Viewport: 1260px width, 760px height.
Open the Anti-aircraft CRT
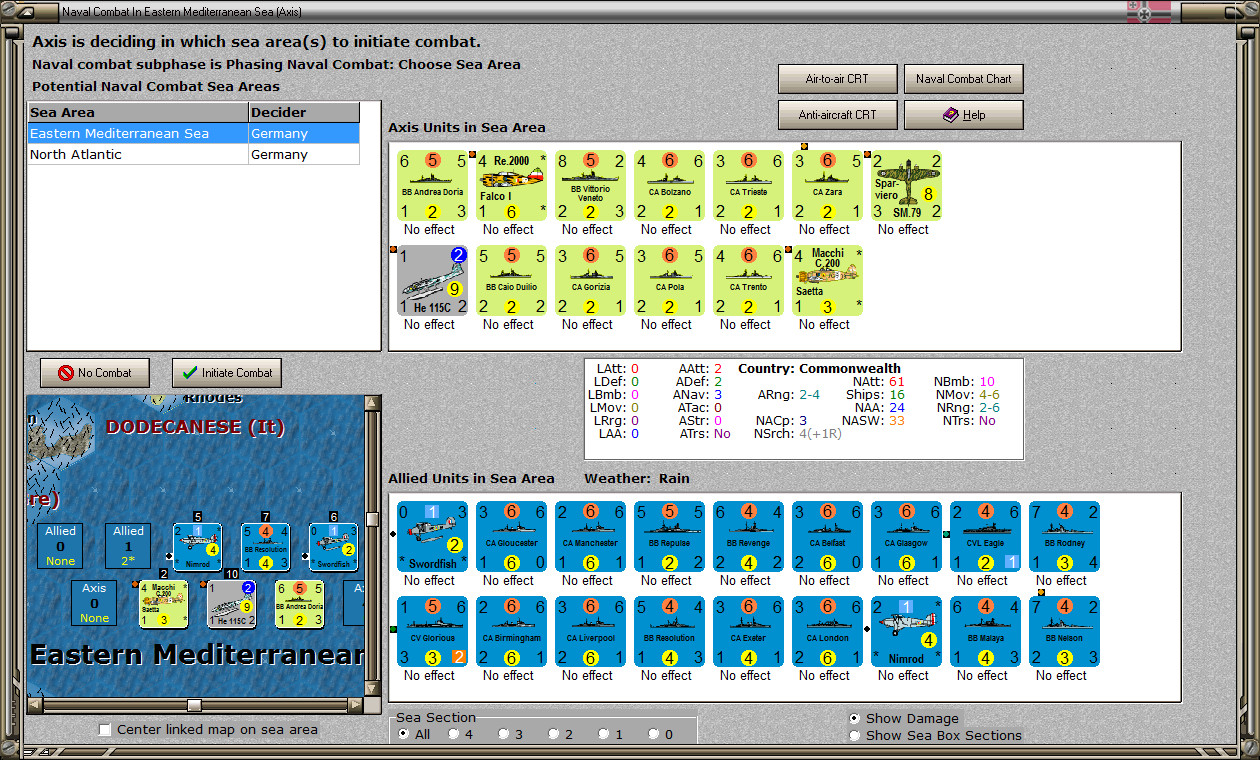click(x=838, y=115)
